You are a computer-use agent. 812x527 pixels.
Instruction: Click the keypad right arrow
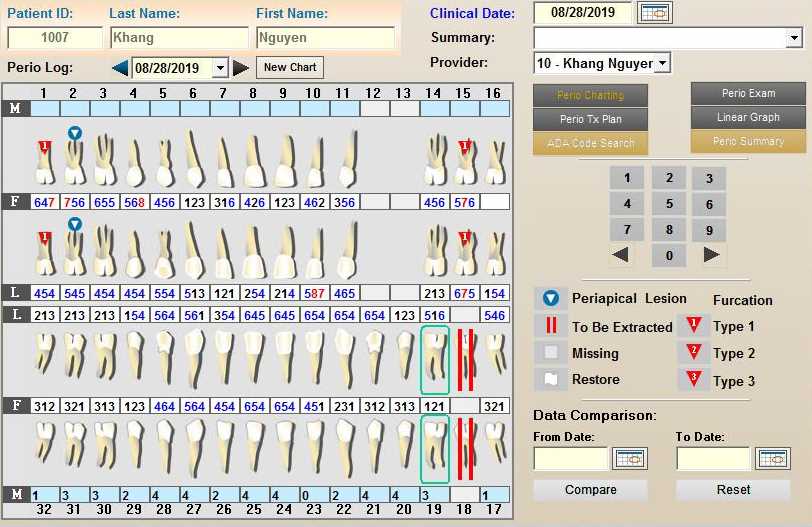[711, 255]
